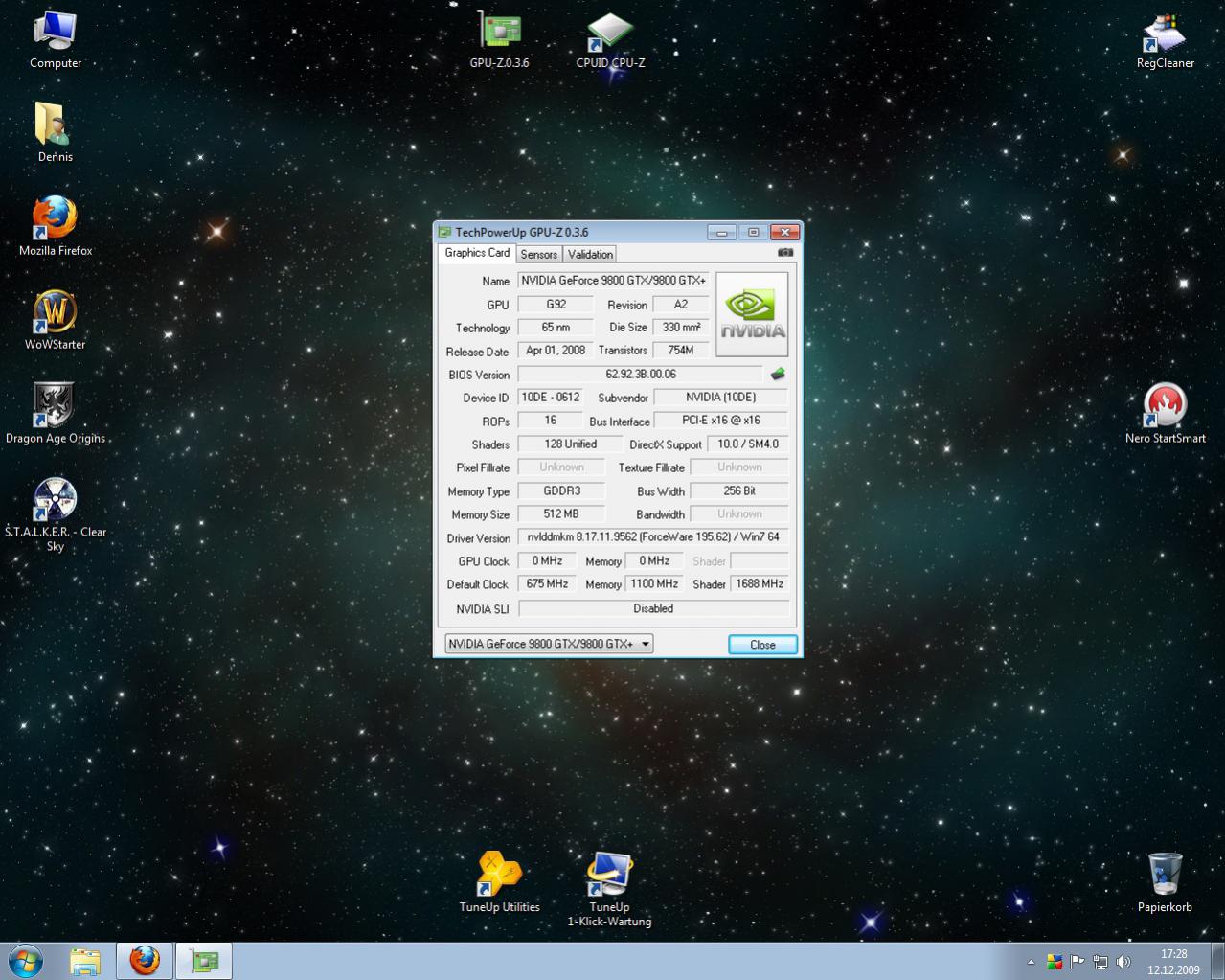The image size is (1225, 980).
Task: Select the S.T.A.L.K.E.R. Clear Sky shortcut
Action: [56, 515]
